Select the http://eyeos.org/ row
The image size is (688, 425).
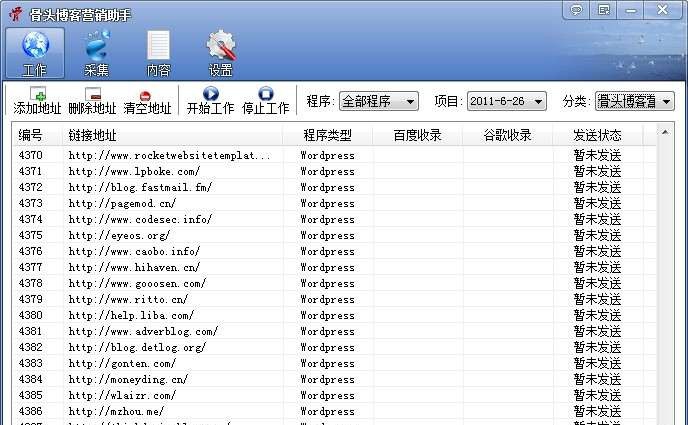coord(334,235)
